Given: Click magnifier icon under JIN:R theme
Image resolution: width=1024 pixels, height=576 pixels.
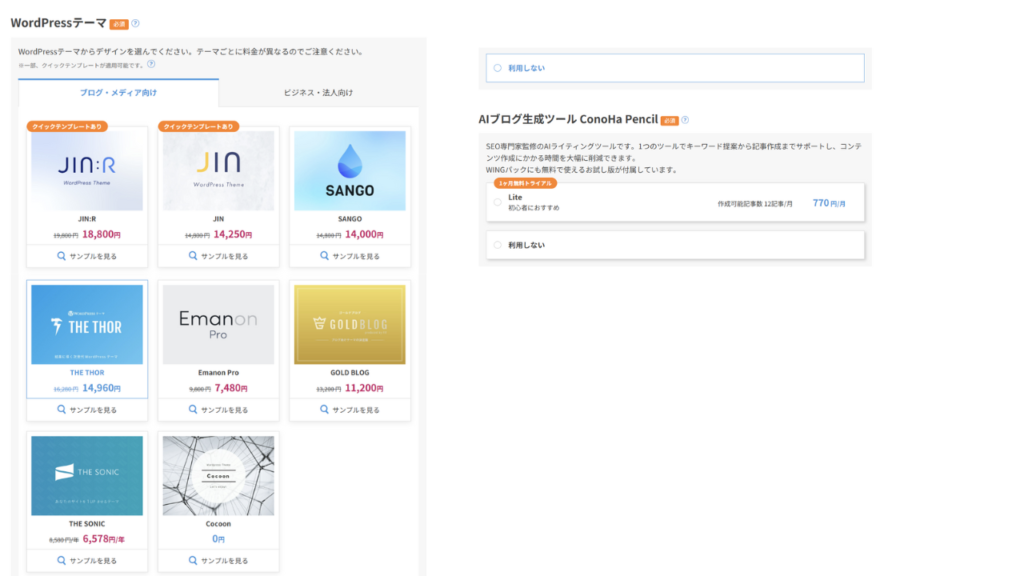Looking at the screenshot, I should [x=62, y=256].
